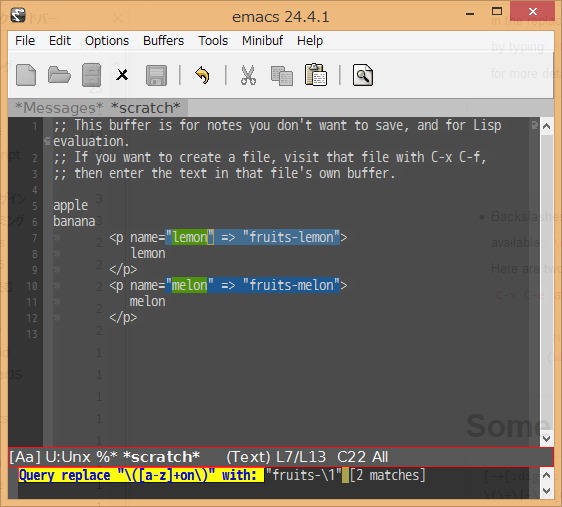Open the File menu
This screenshot has width=562, height=507.
click(25, 41)
